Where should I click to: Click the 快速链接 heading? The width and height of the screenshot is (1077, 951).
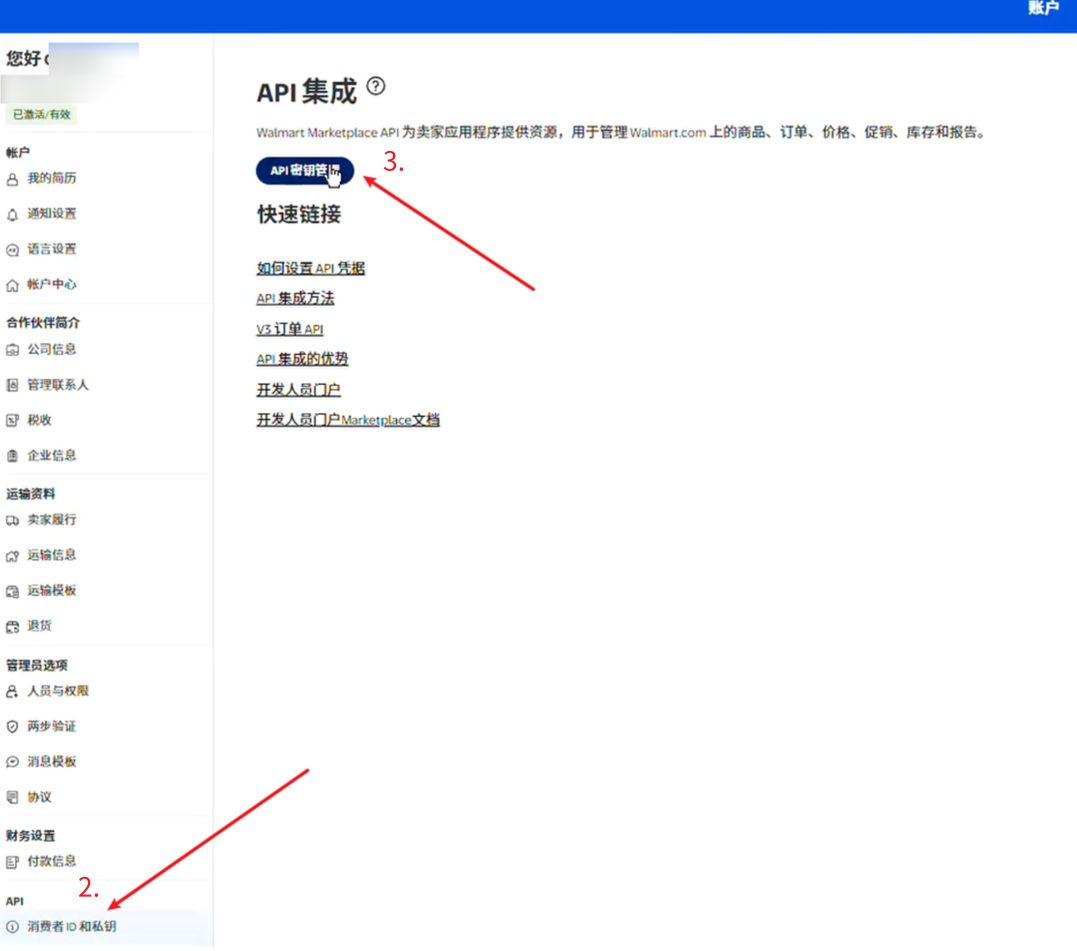pyautogui.click(x=299, y=214)
